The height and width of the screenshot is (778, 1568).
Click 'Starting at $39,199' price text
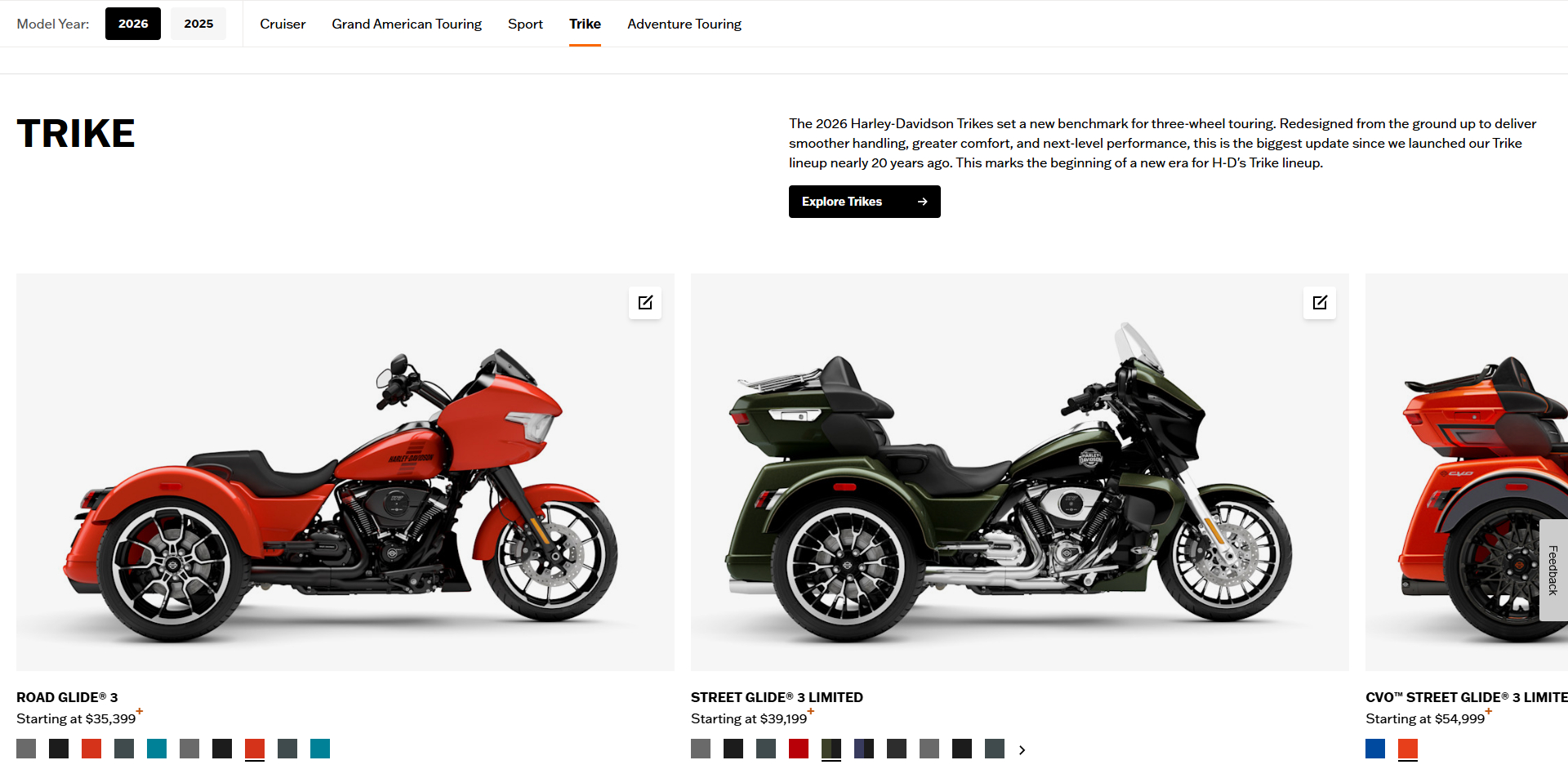749,718
